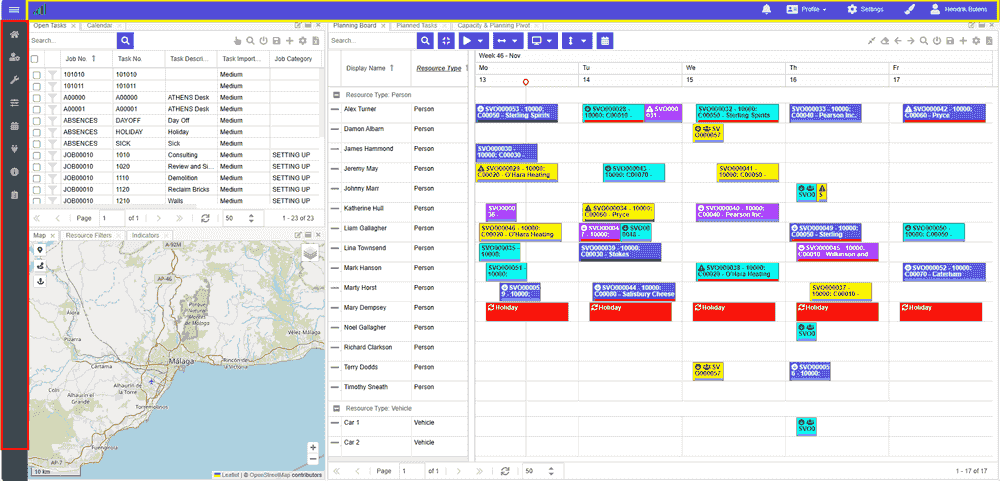Open the clipboard icon in the sidebar
Screen dimensions: 1000x481
[14, 195]
